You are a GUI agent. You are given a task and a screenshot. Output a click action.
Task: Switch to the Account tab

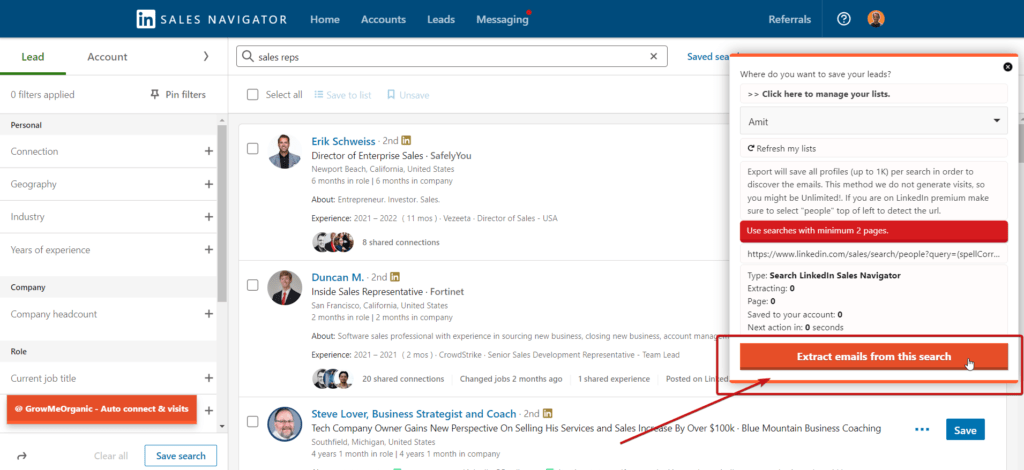(107, 57)
